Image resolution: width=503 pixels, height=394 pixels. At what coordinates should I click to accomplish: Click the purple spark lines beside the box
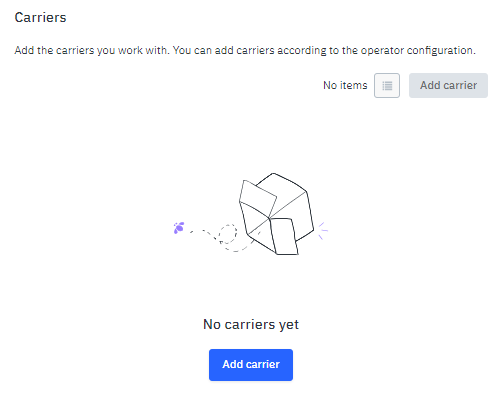coord(322,230)
